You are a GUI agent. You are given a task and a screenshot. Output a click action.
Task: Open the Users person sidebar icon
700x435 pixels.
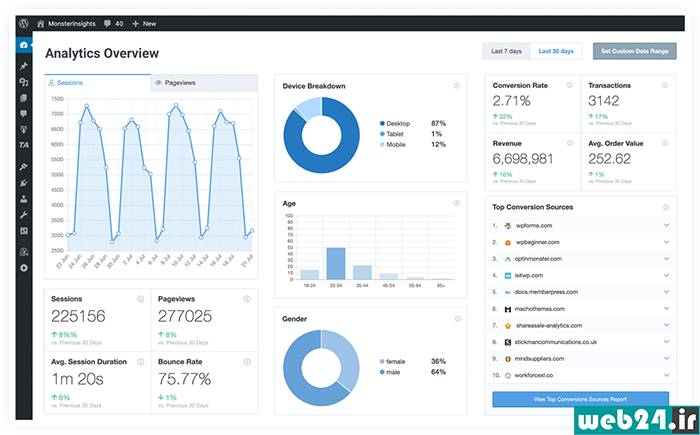pyautogui.click(x=24, y=199)
